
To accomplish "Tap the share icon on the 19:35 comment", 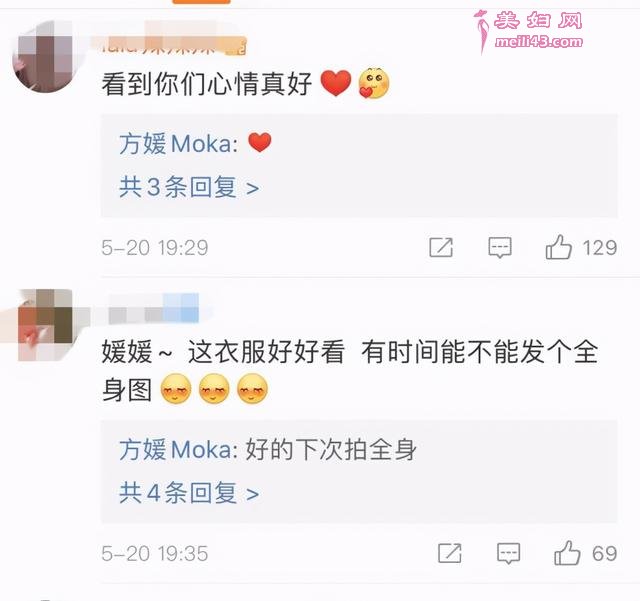I will click(x=449, y=553).
